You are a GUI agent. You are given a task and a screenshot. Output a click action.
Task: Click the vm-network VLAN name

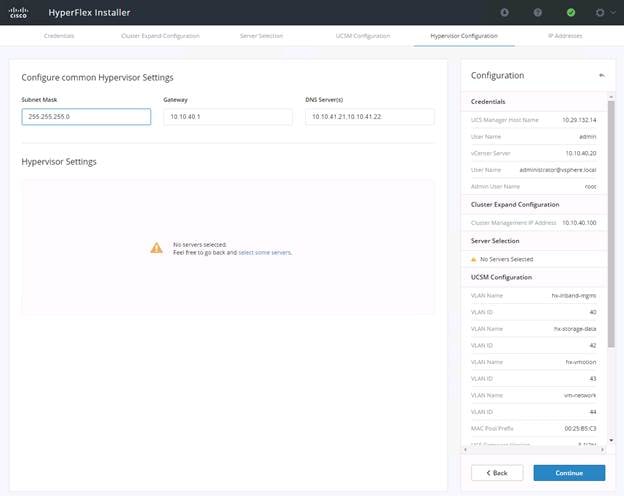(580, 395)
